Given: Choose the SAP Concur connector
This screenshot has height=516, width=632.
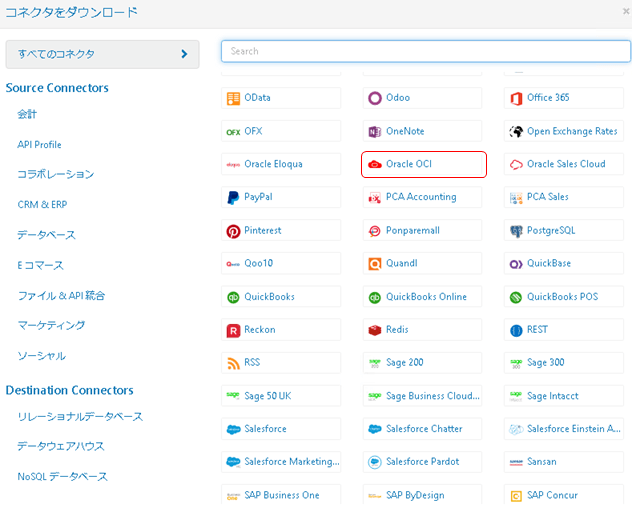Looking at the screenshot, I should click(563, 495).
